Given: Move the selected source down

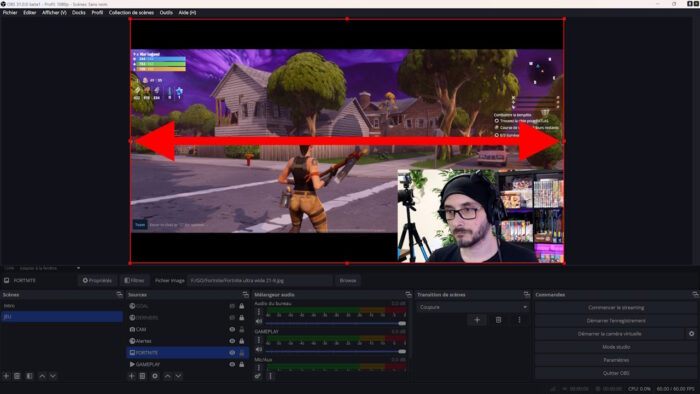Looking at the screenshot, I should pyautogui.click(x=178, y=376).
